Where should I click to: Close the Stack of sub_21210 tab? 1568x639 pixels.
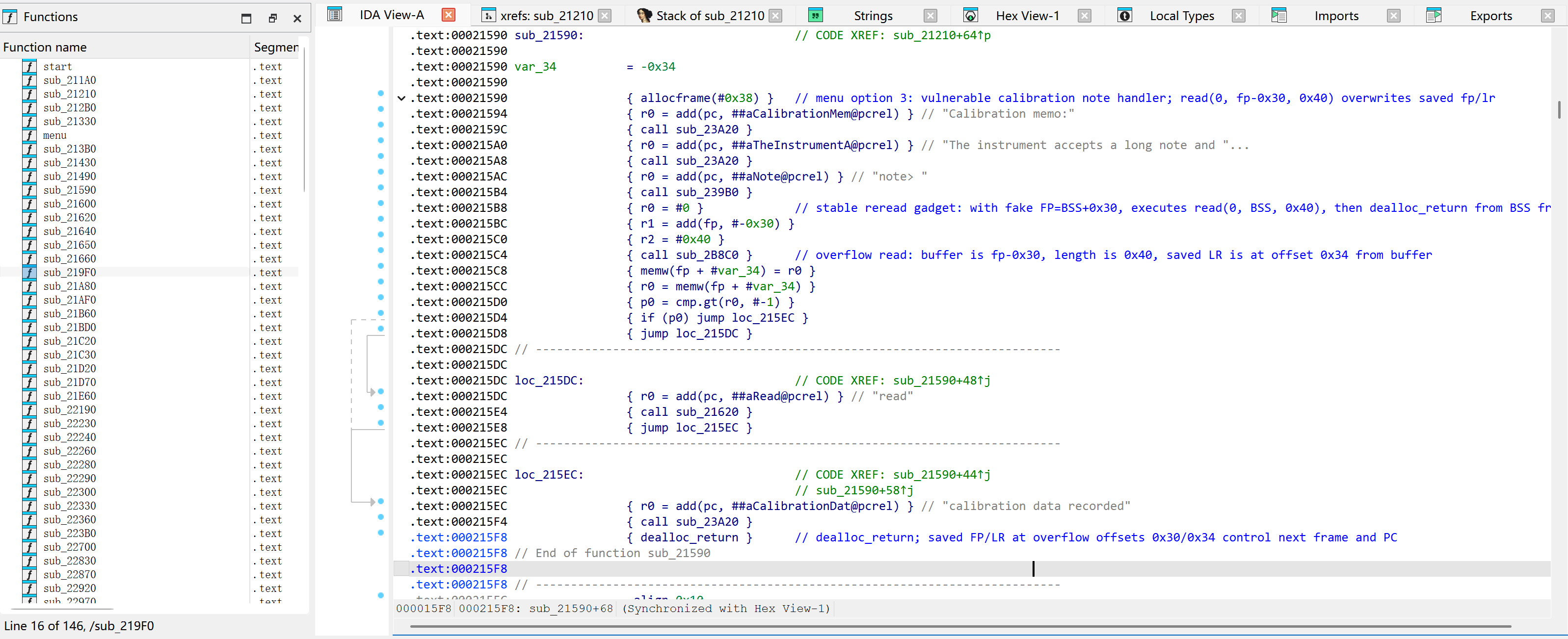click(775, 16)
